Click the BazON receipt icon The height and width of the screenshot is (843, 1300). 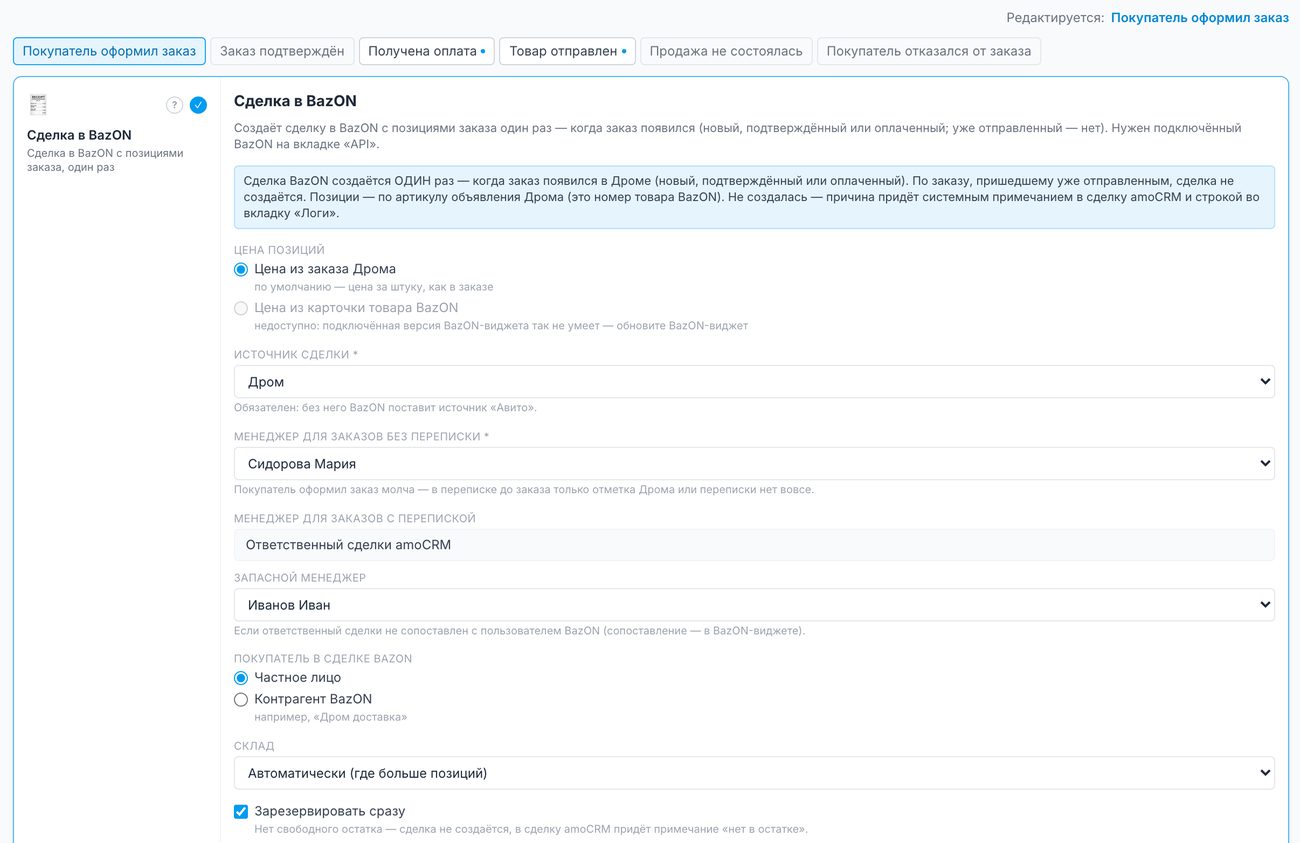pos(38,104)
